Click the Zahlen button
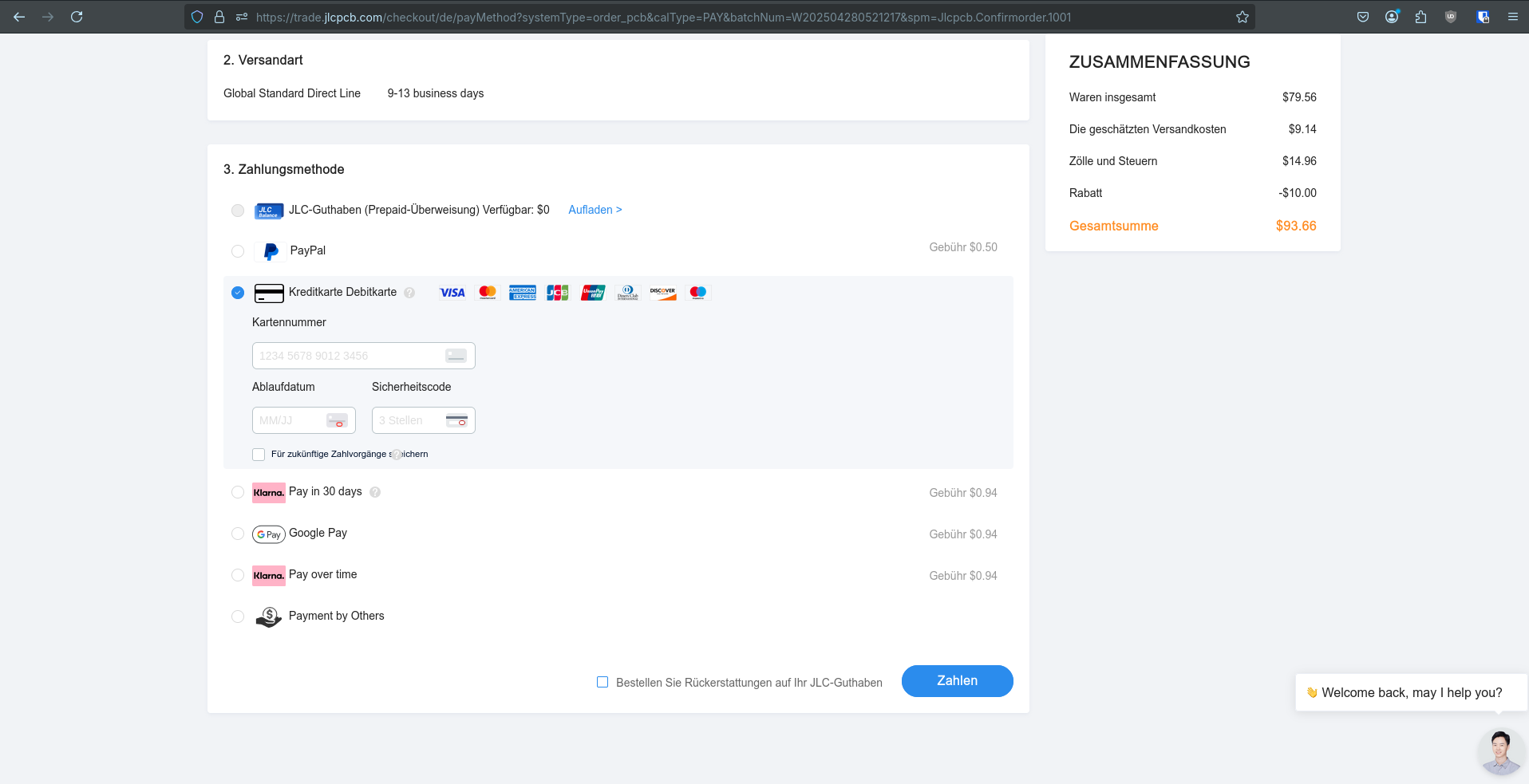Screen dimensions: 1529x784 click(x=958, y=681)
